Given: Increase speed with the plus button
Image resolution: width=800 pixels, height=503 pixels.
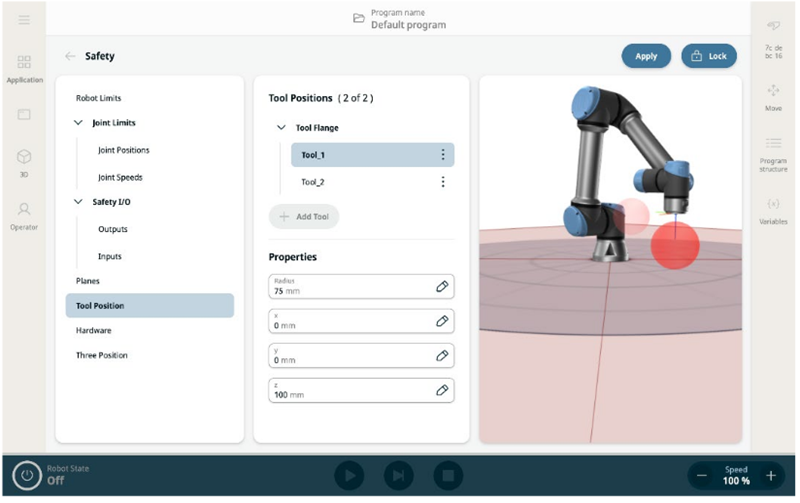Looking at the screenshot, I should tap(770, 476).
